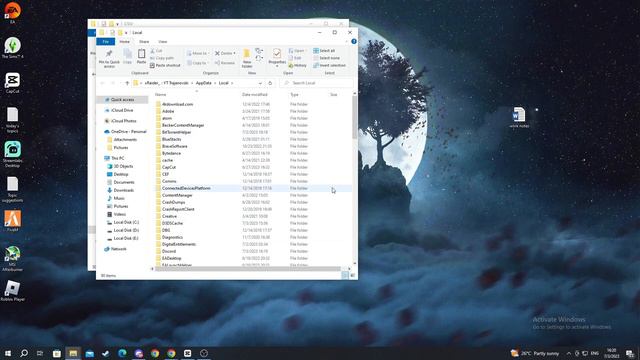This screenshot has height=360, width=640.
Task: Click the taskbar Search icon
Action: 24,353
